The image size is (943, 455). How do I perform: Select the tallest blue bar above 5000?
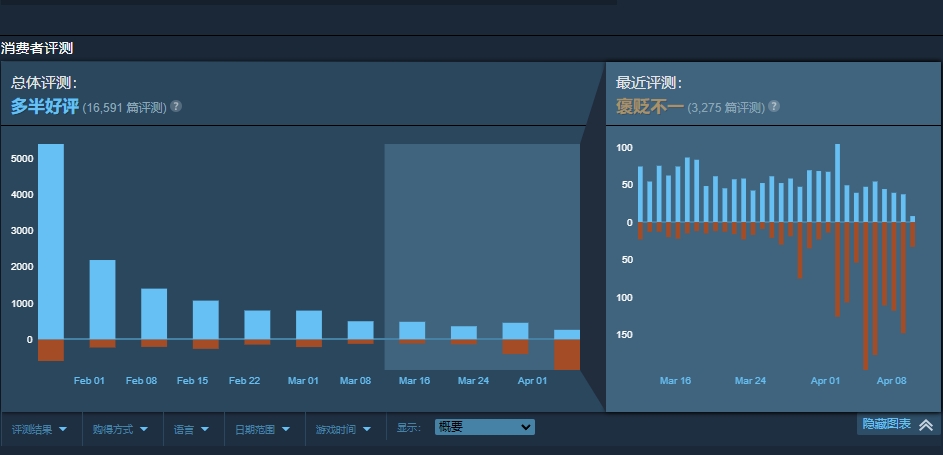51,242
